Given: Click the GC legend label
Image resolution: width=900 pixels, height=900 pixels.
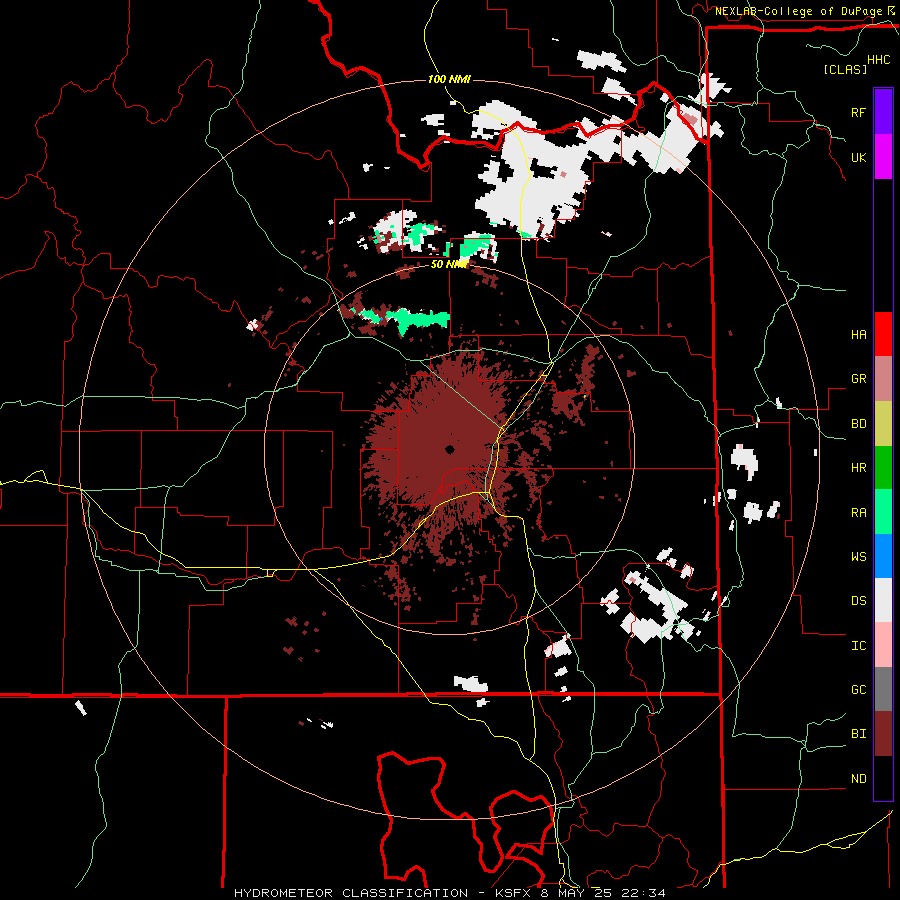Looking at the screenshot, I should (858, 690).
